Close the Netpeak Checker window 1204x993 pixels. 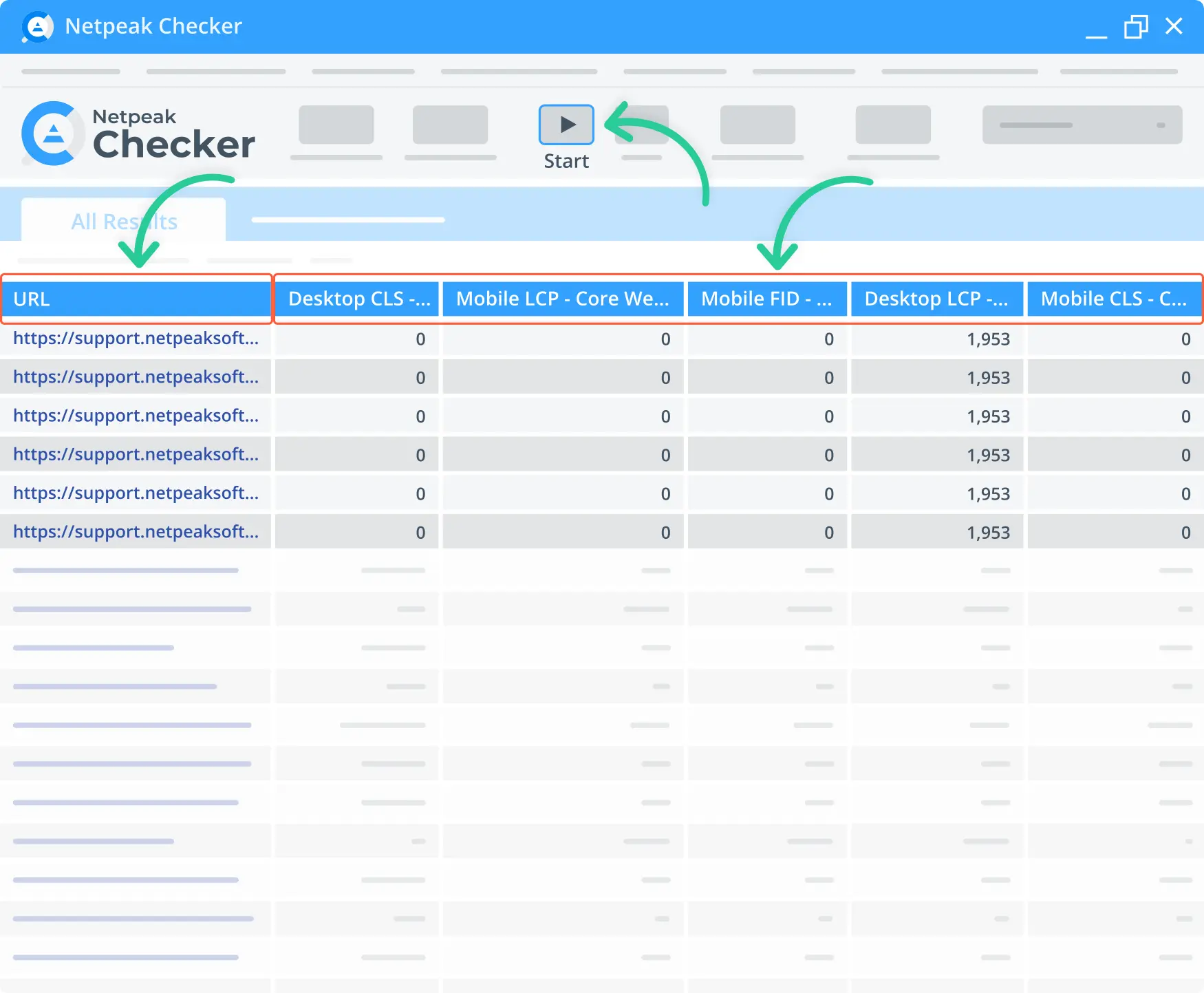pos(1174,26)
